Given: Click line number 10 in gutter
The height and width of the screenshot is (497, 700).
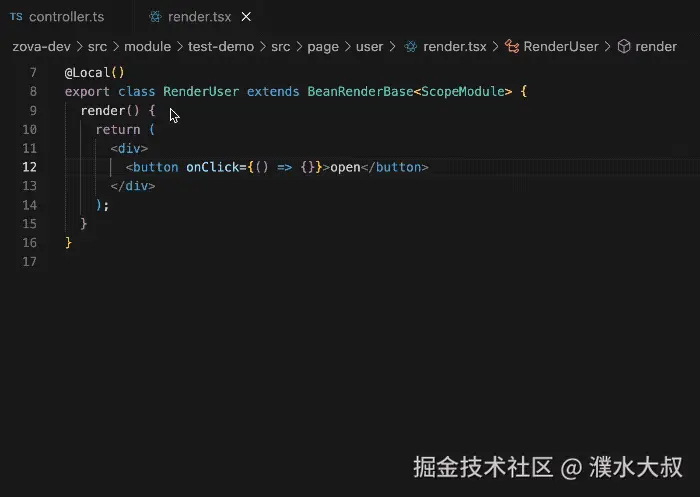Looking at the screenshot, I should tap(29, 129).
